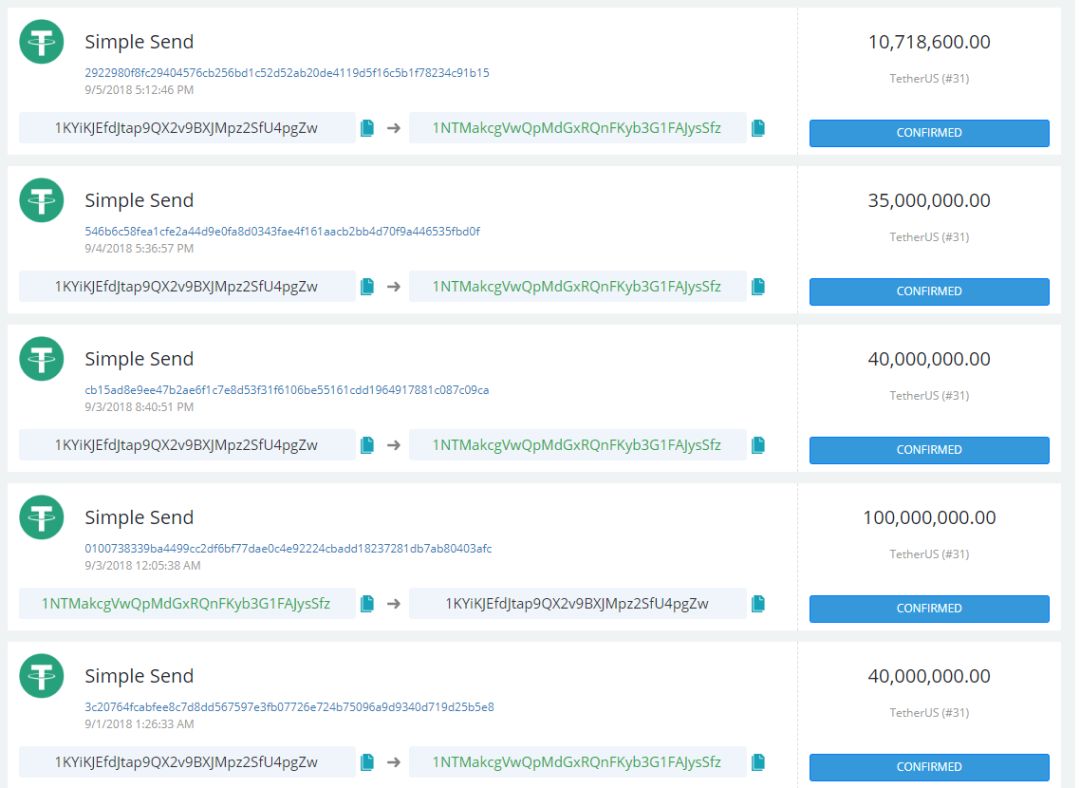Open recipient address 1KYiKJ in 100,000,000.00 transaction

577,603
